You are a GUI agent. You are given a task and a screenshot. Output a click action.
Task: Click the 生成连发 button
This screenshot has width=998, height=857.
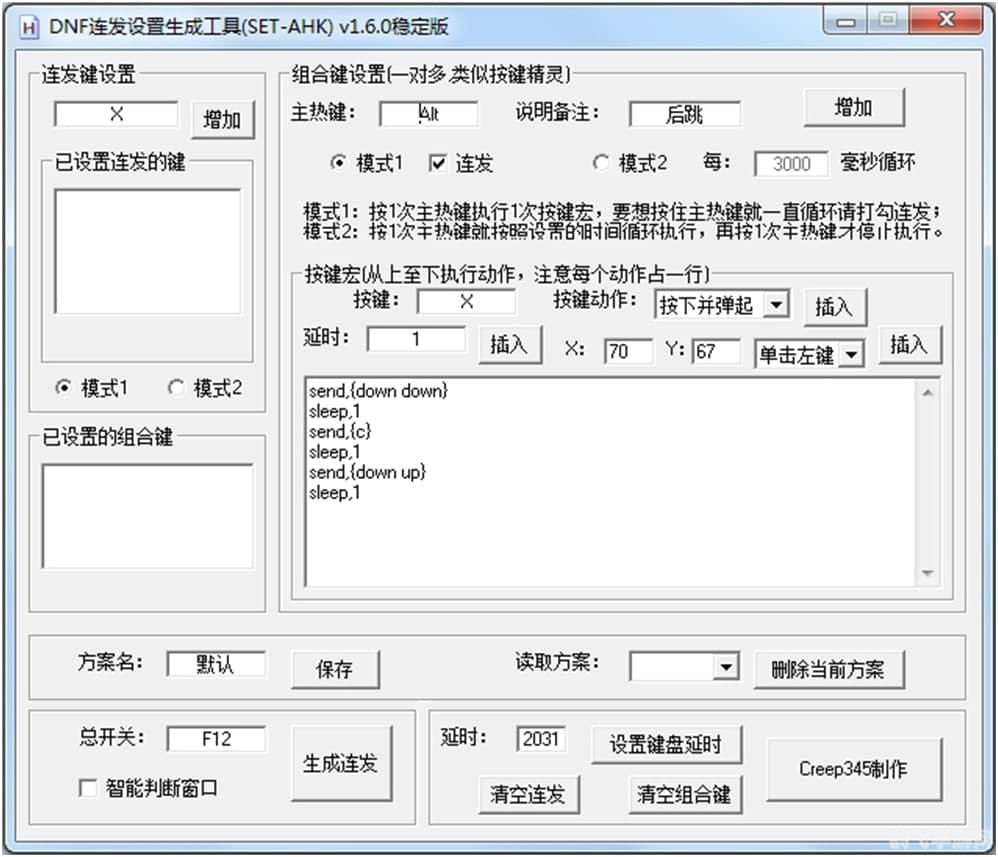[x=341, y=762]
